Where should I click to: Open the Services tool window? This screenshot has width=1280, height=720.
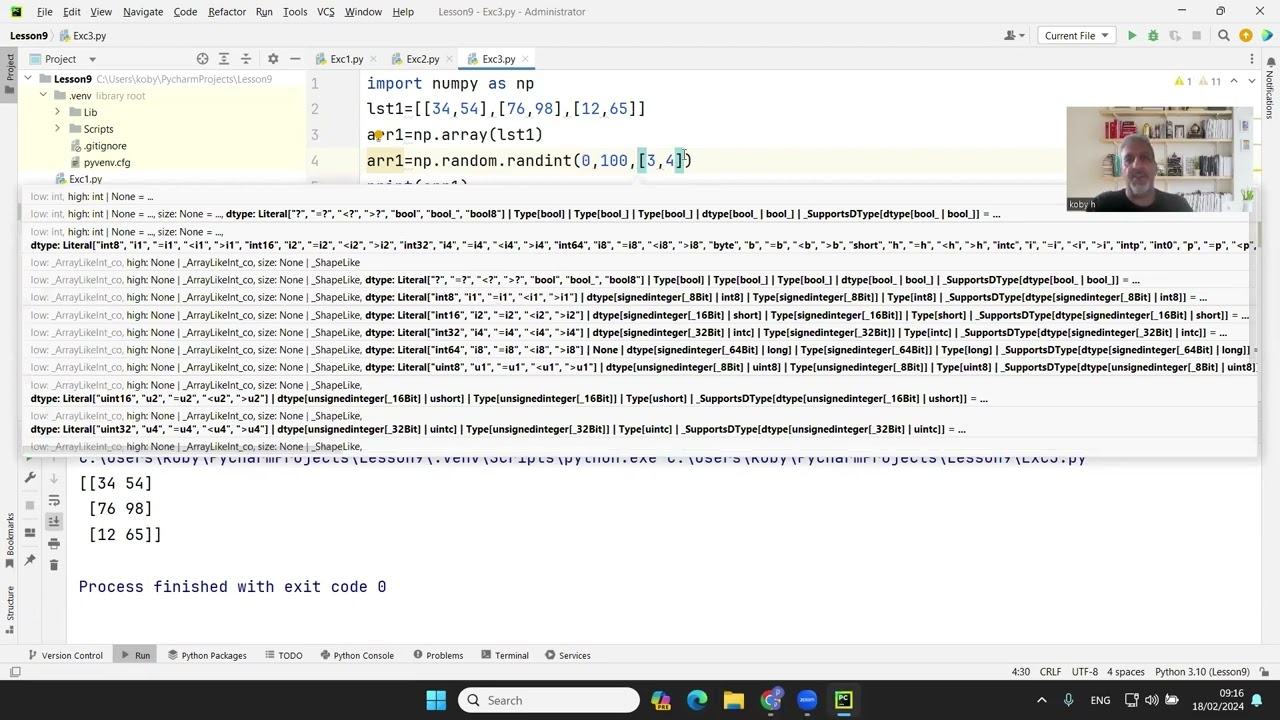[568, 656]
